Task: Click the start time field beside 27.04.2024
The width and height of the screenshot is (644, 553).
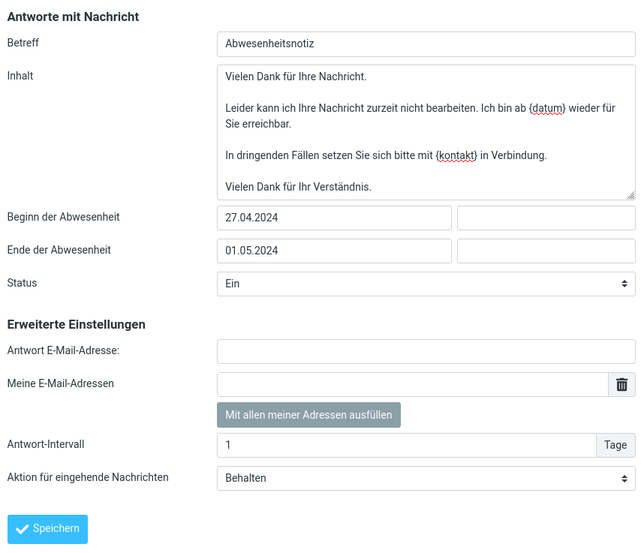Action: tap(545, 218)
